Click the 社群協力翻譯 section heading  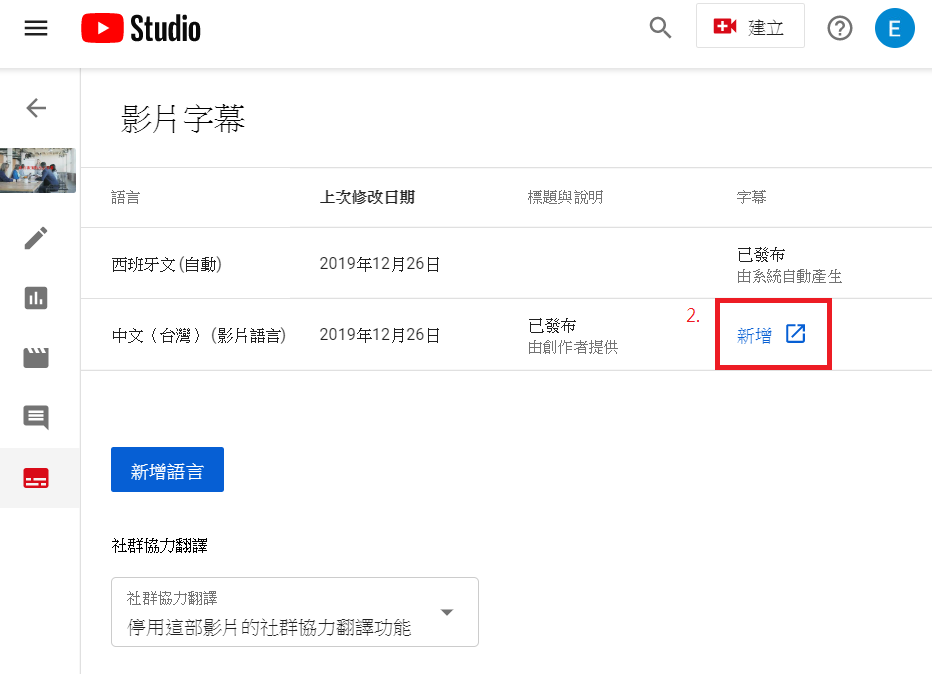click(159, 546)
